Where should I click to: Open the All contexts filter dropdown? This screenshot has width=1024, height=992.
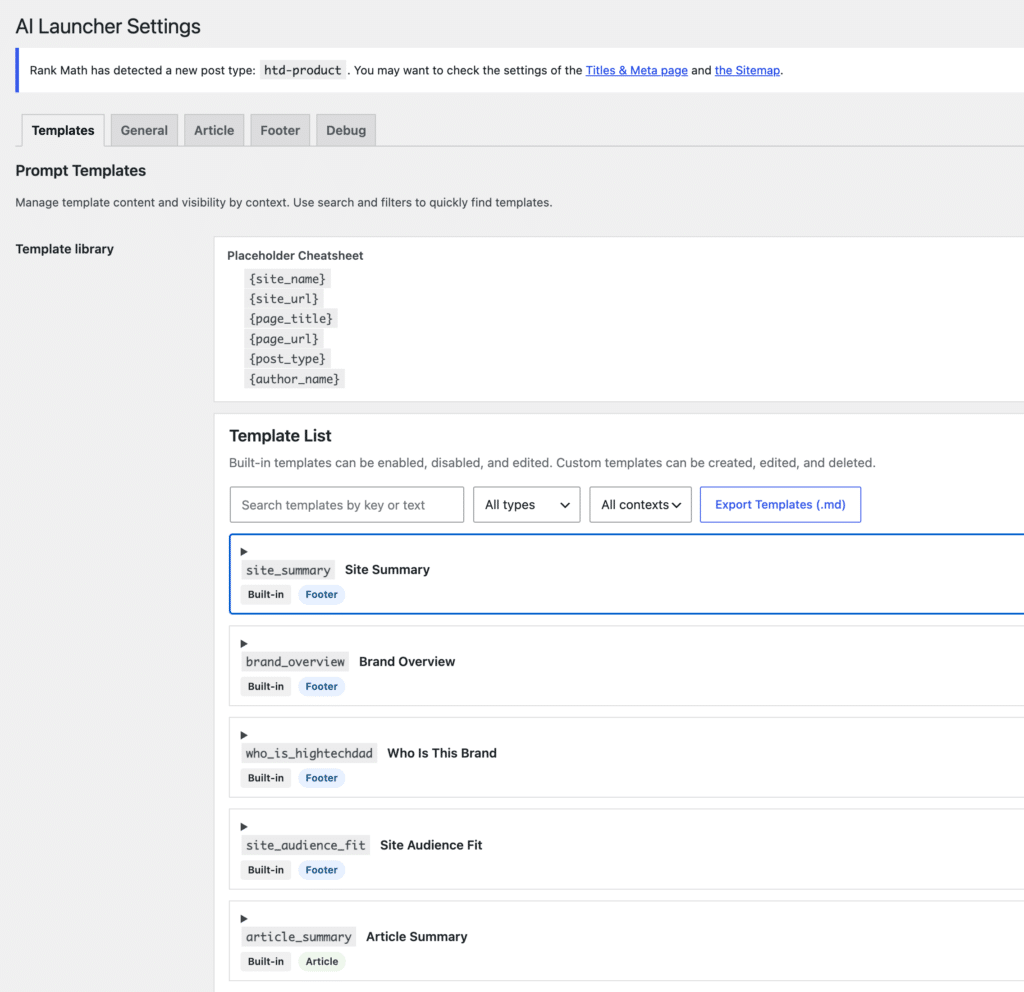640,505
